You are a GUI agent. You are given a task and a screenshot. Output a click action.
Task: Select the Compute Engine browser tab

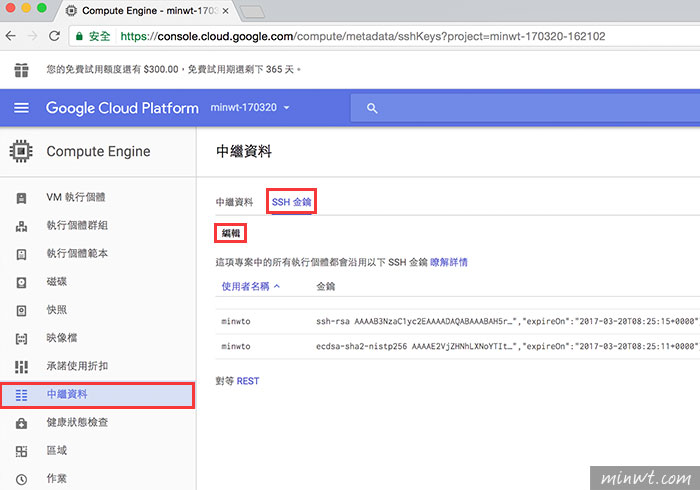click(147, 11)
